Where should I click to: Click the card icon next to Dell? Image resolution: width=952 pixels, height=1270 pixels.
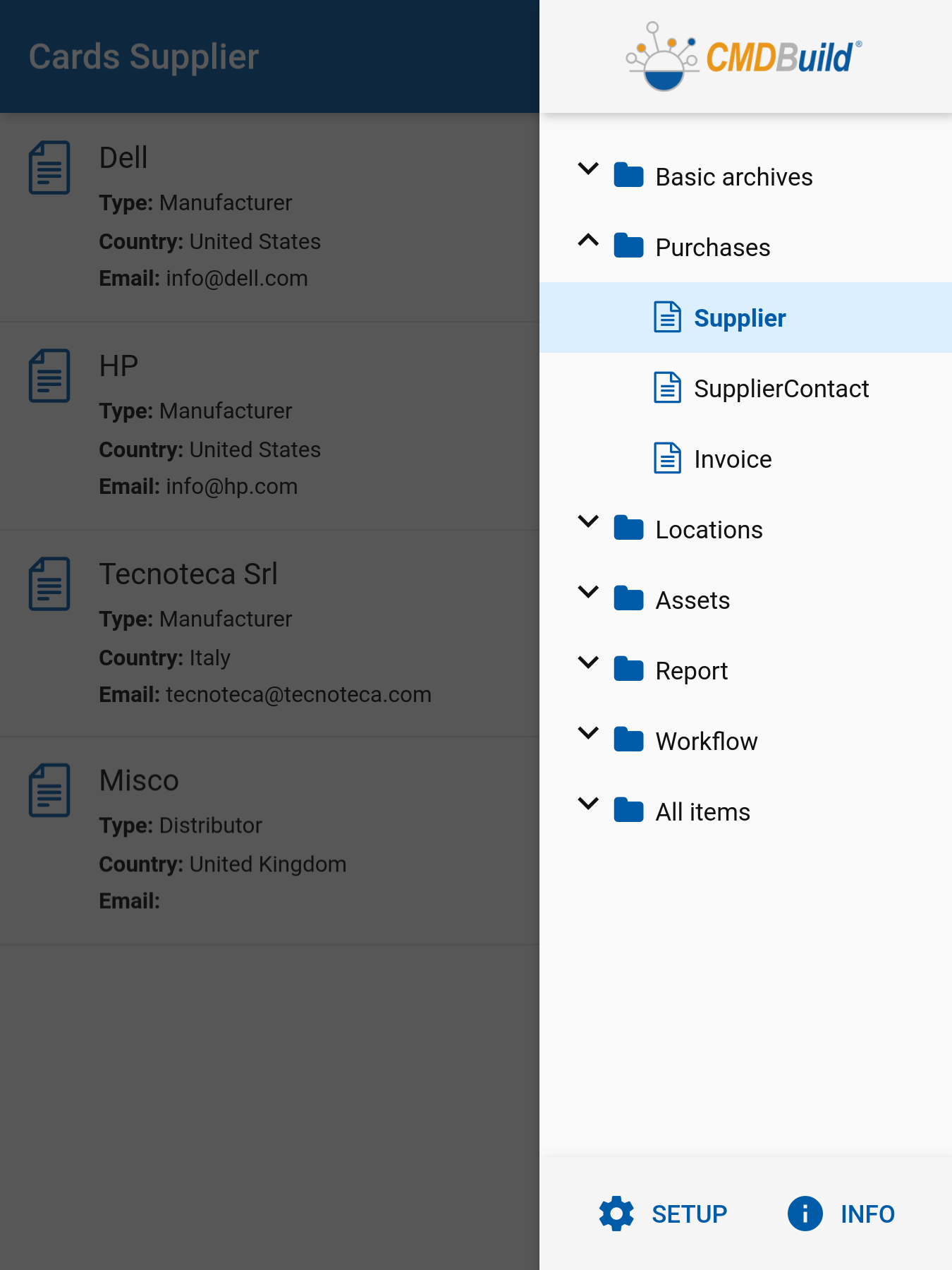(49, 168)
